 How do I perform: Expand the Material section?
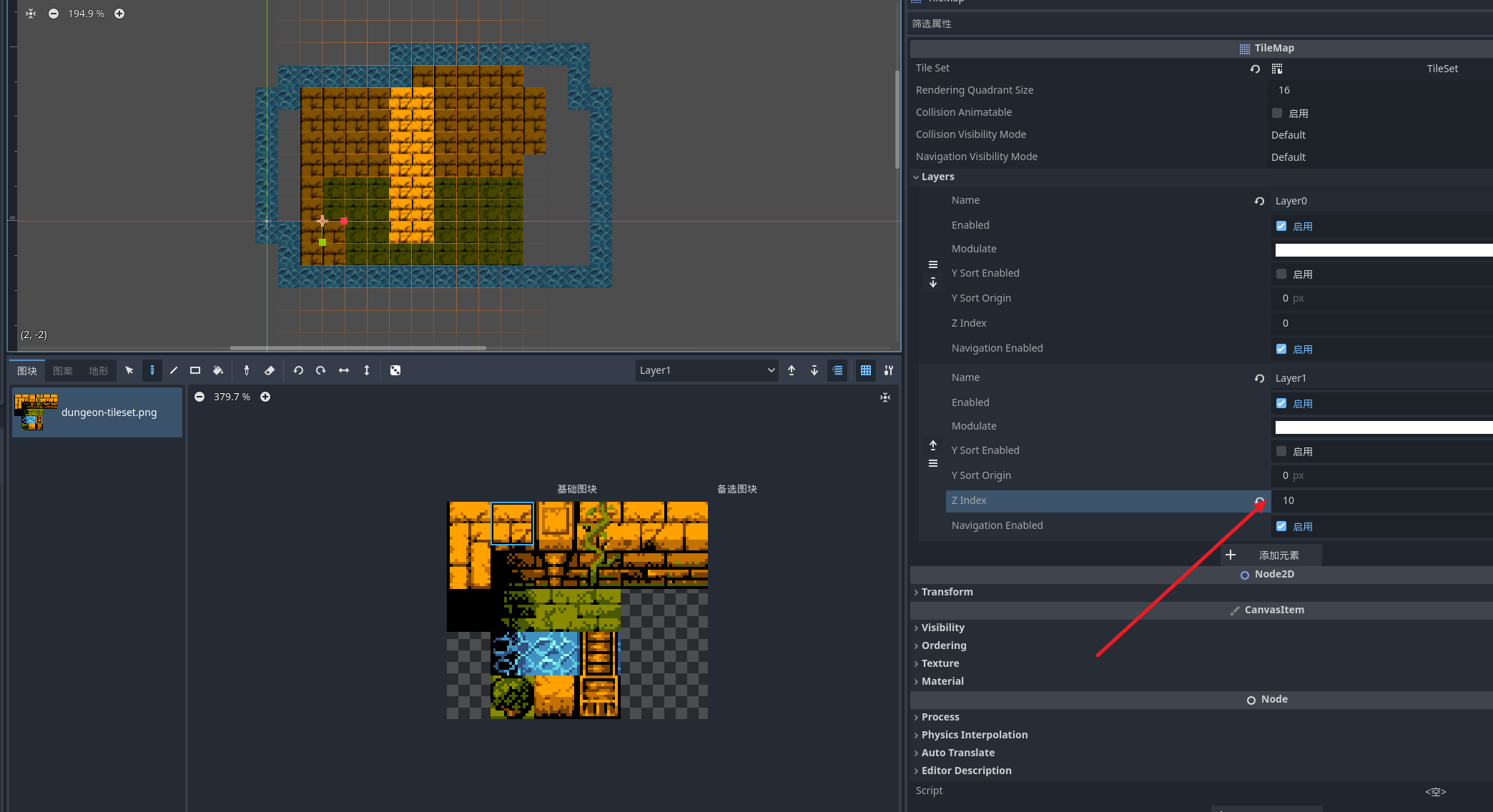click(x=942, y=681)
